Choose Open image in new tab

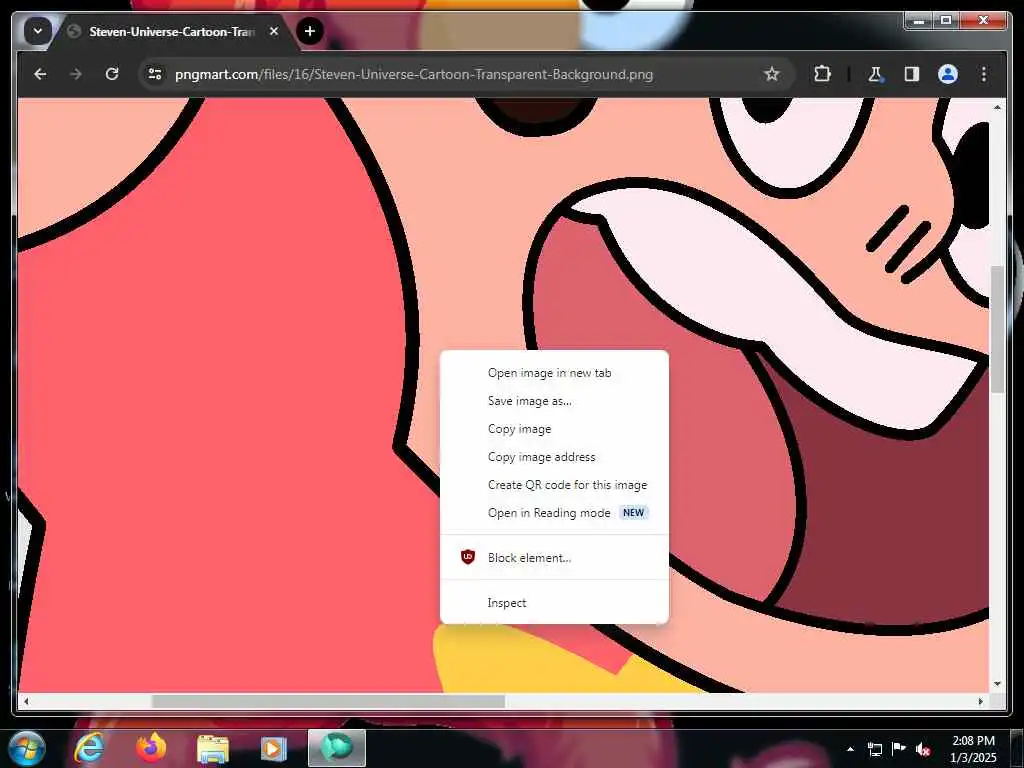tap(554, 373)
